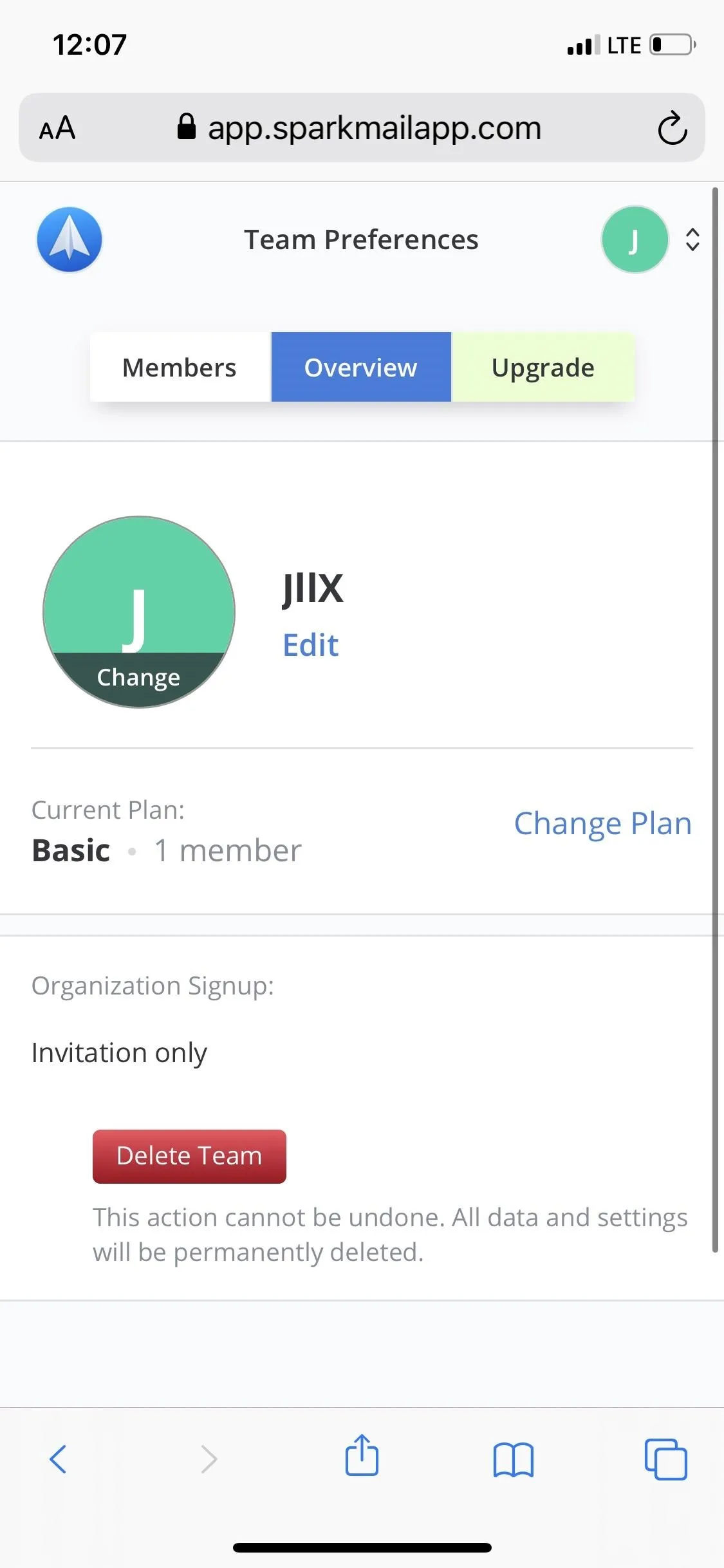Tap the Spark paper-plane logo

[x=70, y=239]
